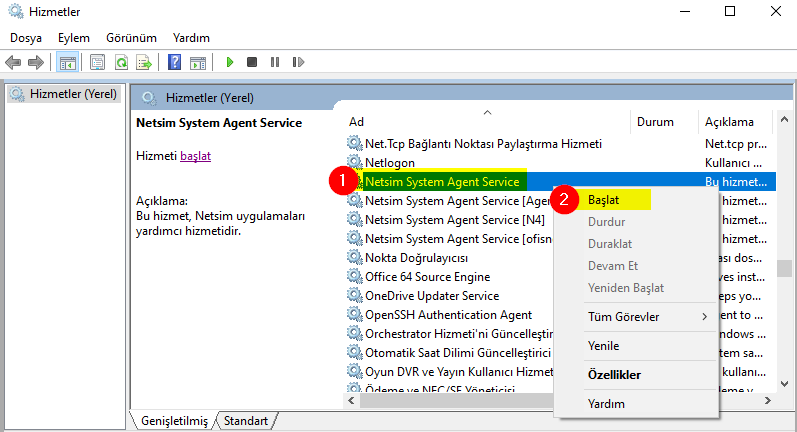797x432 pixels.
Task: Click the Export List toolbar icon
Action: [144, 63]
